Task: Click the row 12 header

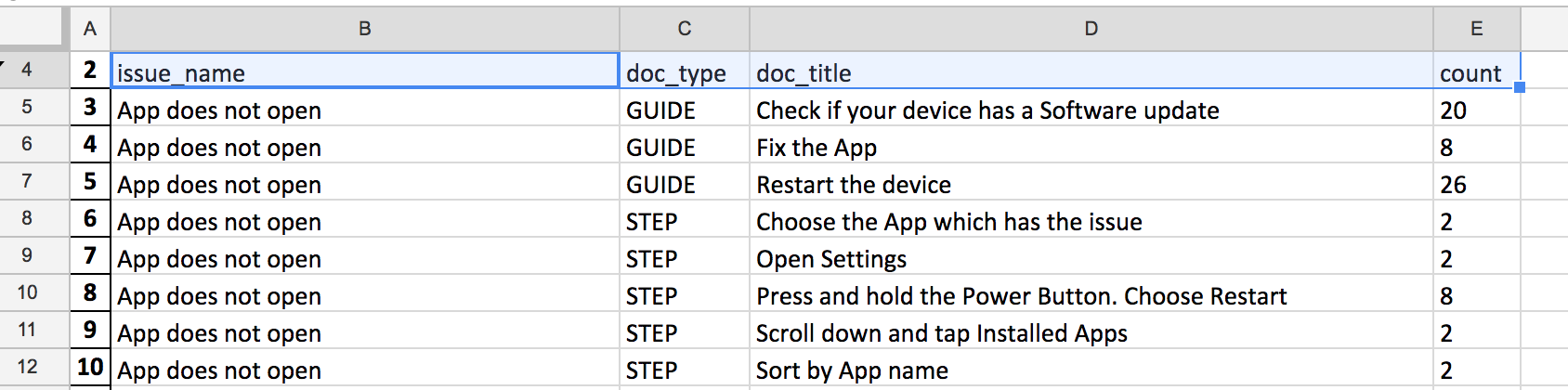Action: 27,367
